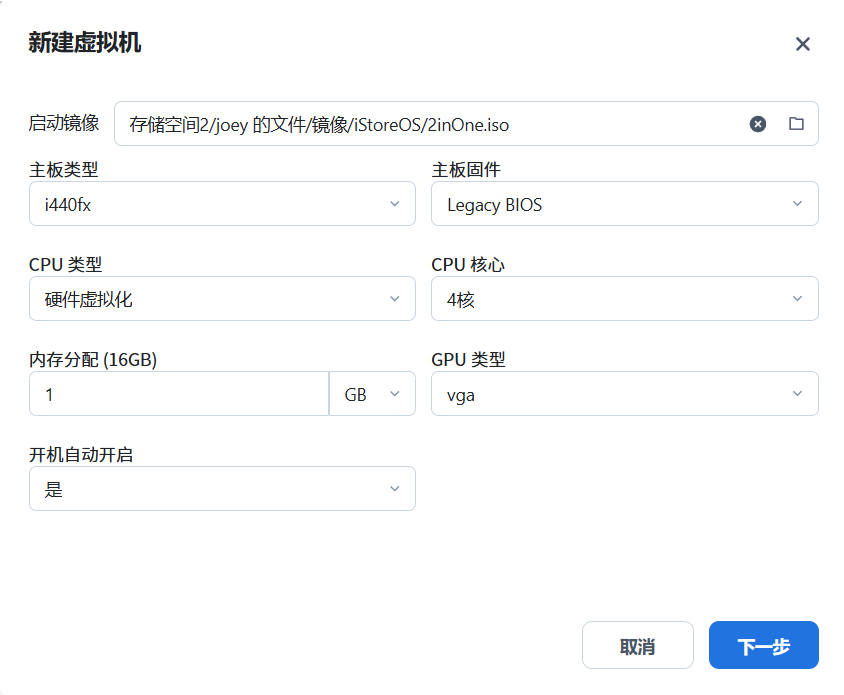Close the 新建虚拟机 dialog
Image resolution: width=844 pixels, height=695 pixels.
click(x=803, y=44)
